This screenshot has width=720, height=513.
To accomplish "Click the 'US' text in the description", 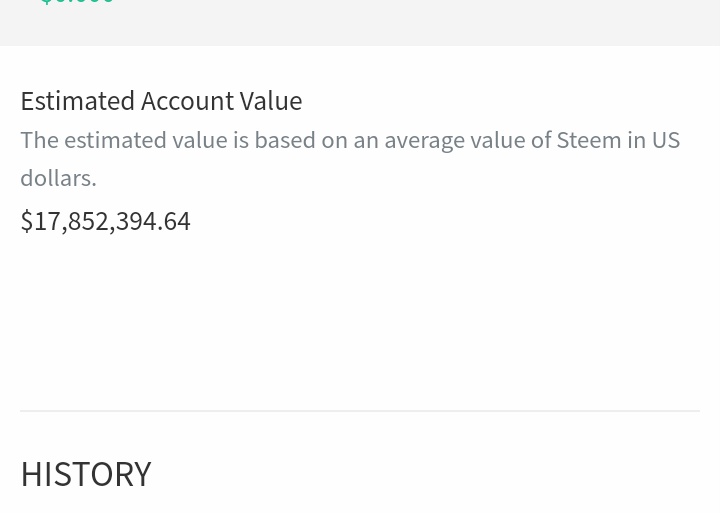I will tap(666, 139).
